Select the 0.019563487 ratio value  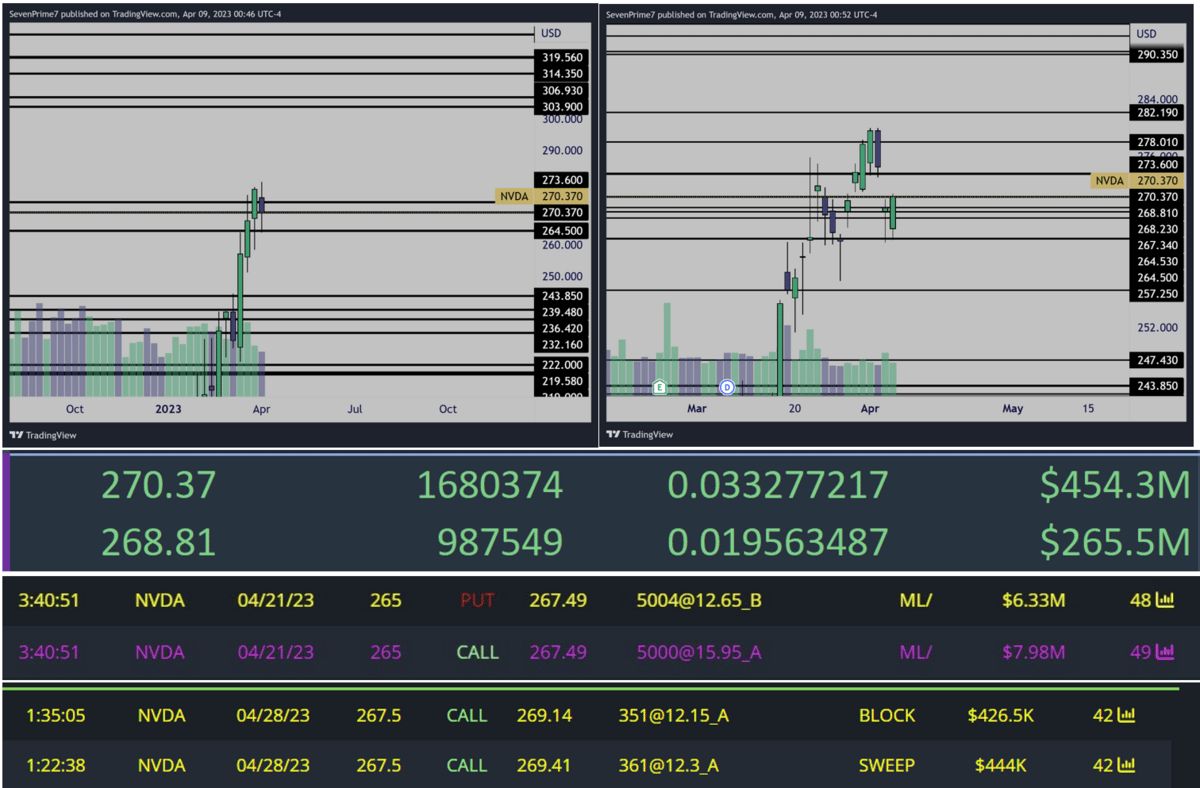pos(778,541)
